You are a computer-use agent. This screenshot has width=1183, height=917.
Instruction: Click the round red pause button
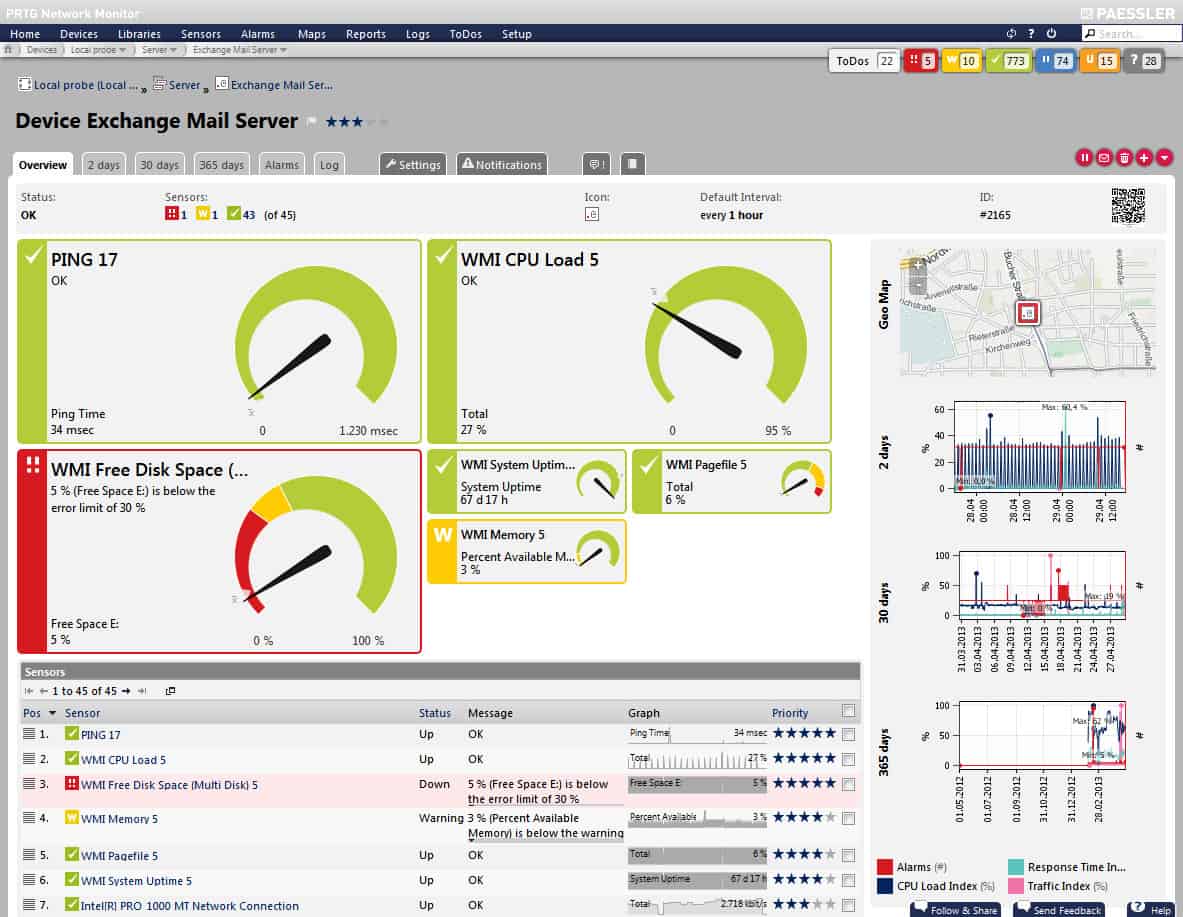tap(1084, 157)
